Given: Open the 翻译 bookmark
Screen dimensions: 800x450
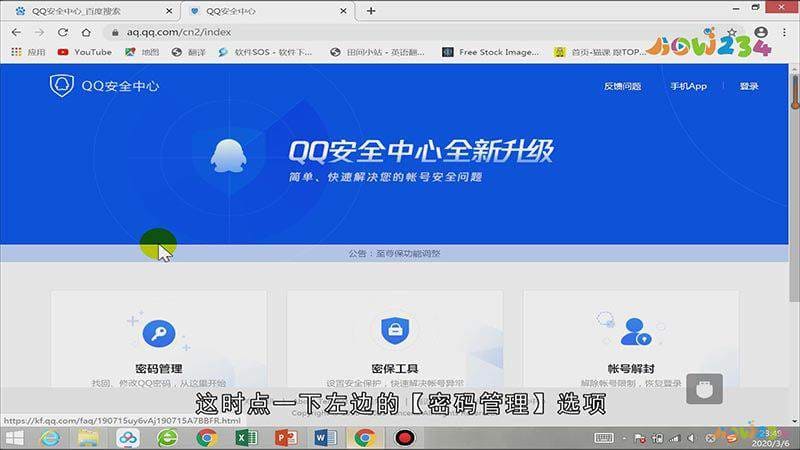Looking at the screenshot, I should tap(189, 52).
